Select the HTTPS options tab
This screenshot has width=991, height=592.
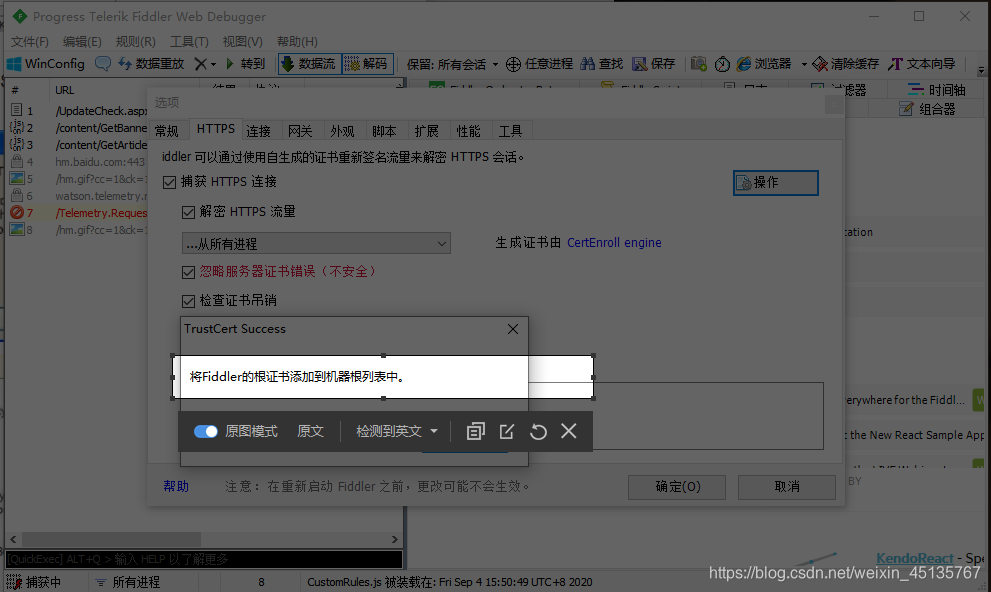coord(216,129)
